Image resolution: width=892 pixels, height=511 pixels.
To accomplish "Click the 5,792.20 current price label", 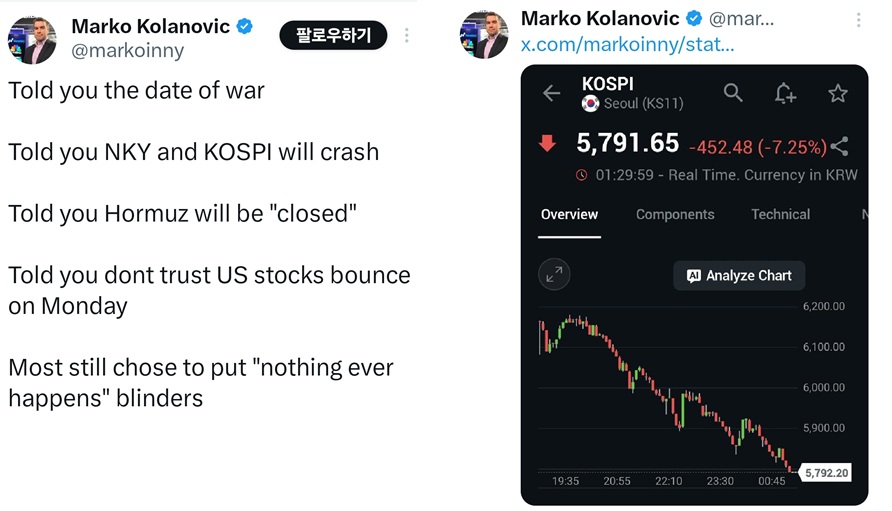I will click(826, 472).
